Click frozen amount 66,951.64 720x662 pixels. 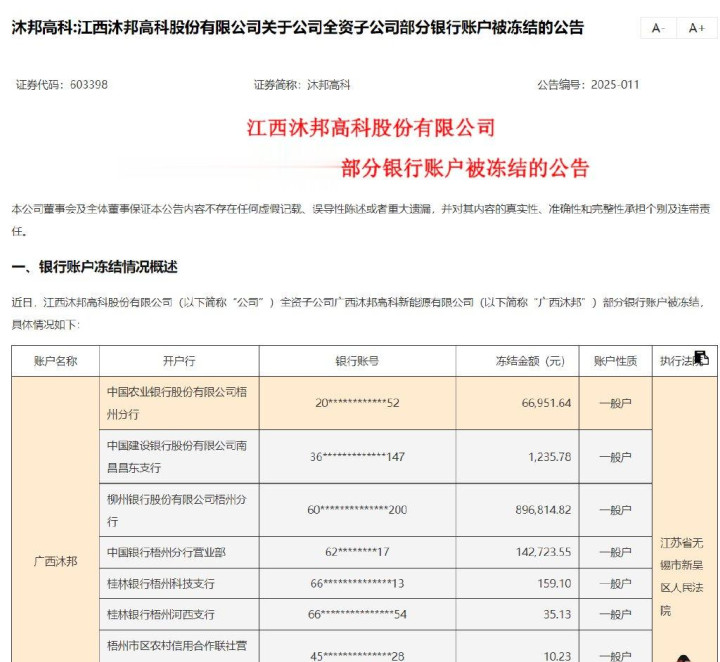click(x=546, y=403)
